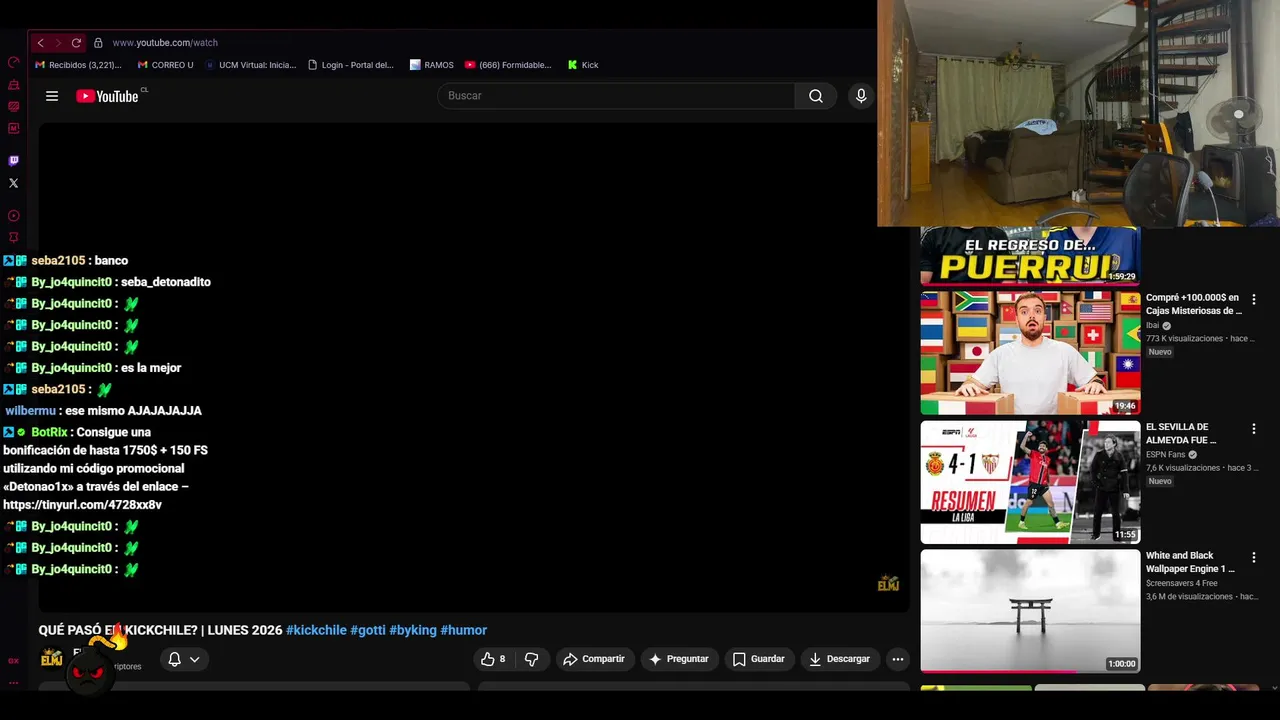Click the black video player area

(474, 367)
